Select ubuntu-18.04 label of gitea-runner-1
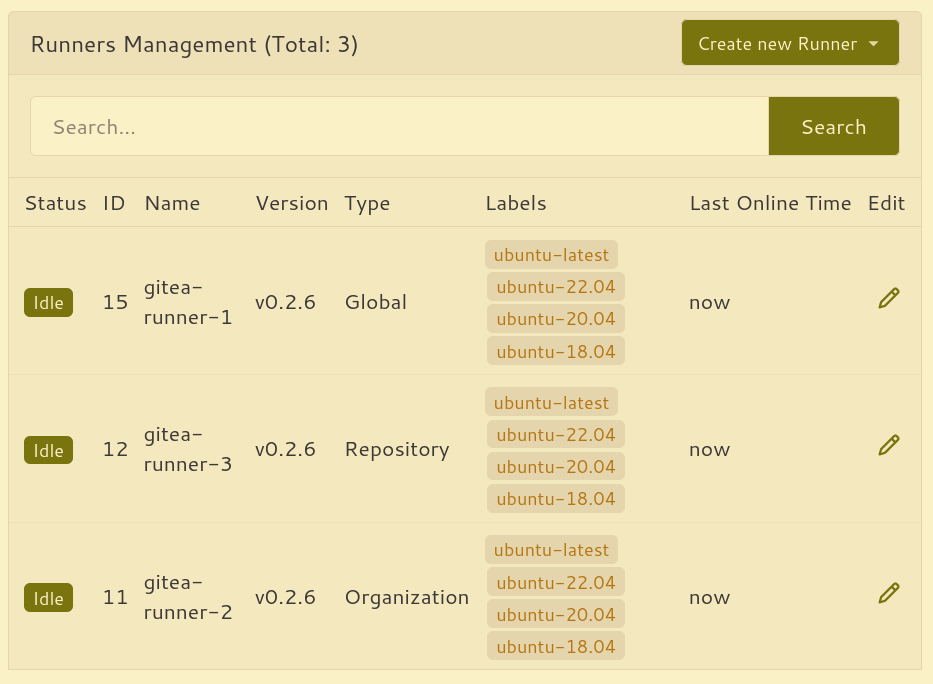Viewport: 933px width, 684px height. pyautogui.click(x=555, y=351)
